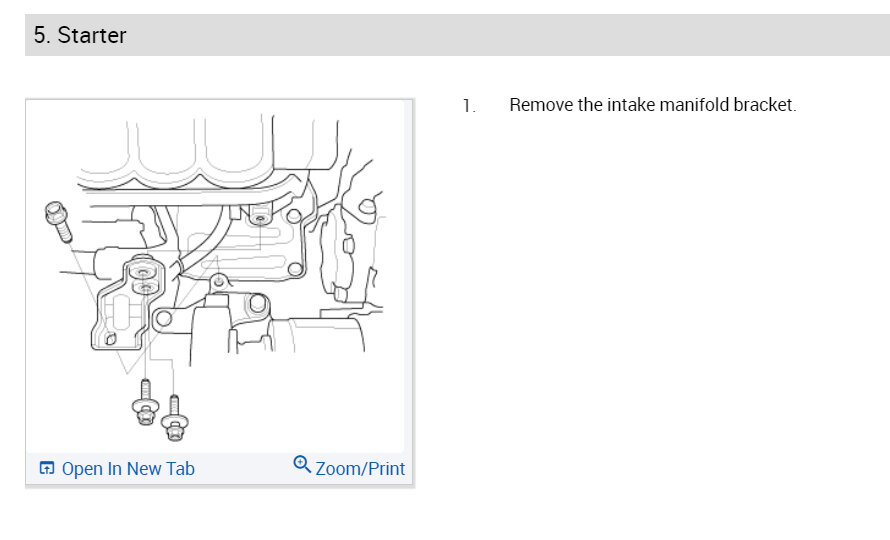Click the right flange bolt below the bracket
Image resolution: width=890 pixels, height=540 pixels.
[x=175, y=417]
